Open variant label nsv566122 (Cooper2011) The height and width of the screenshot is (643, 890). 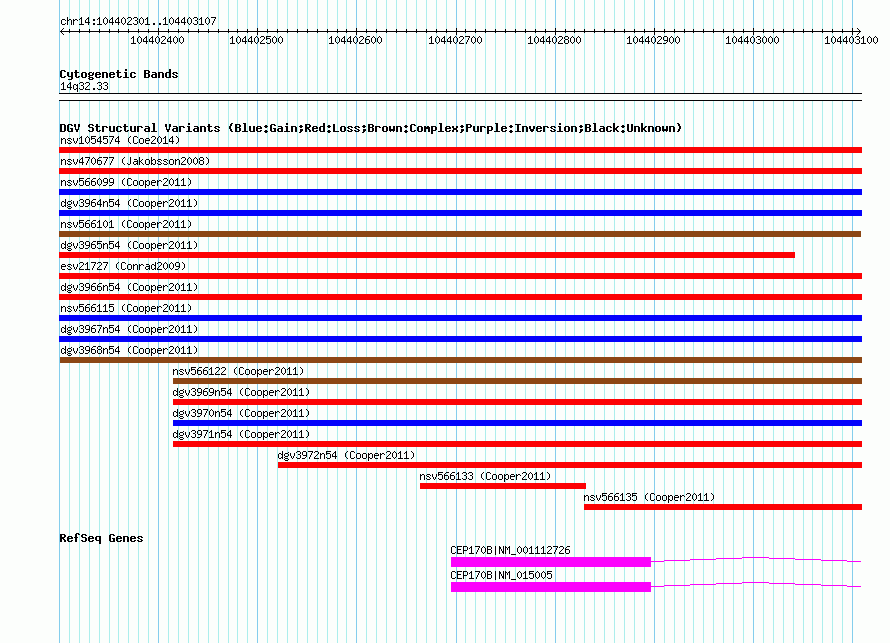tap(238, 371)
